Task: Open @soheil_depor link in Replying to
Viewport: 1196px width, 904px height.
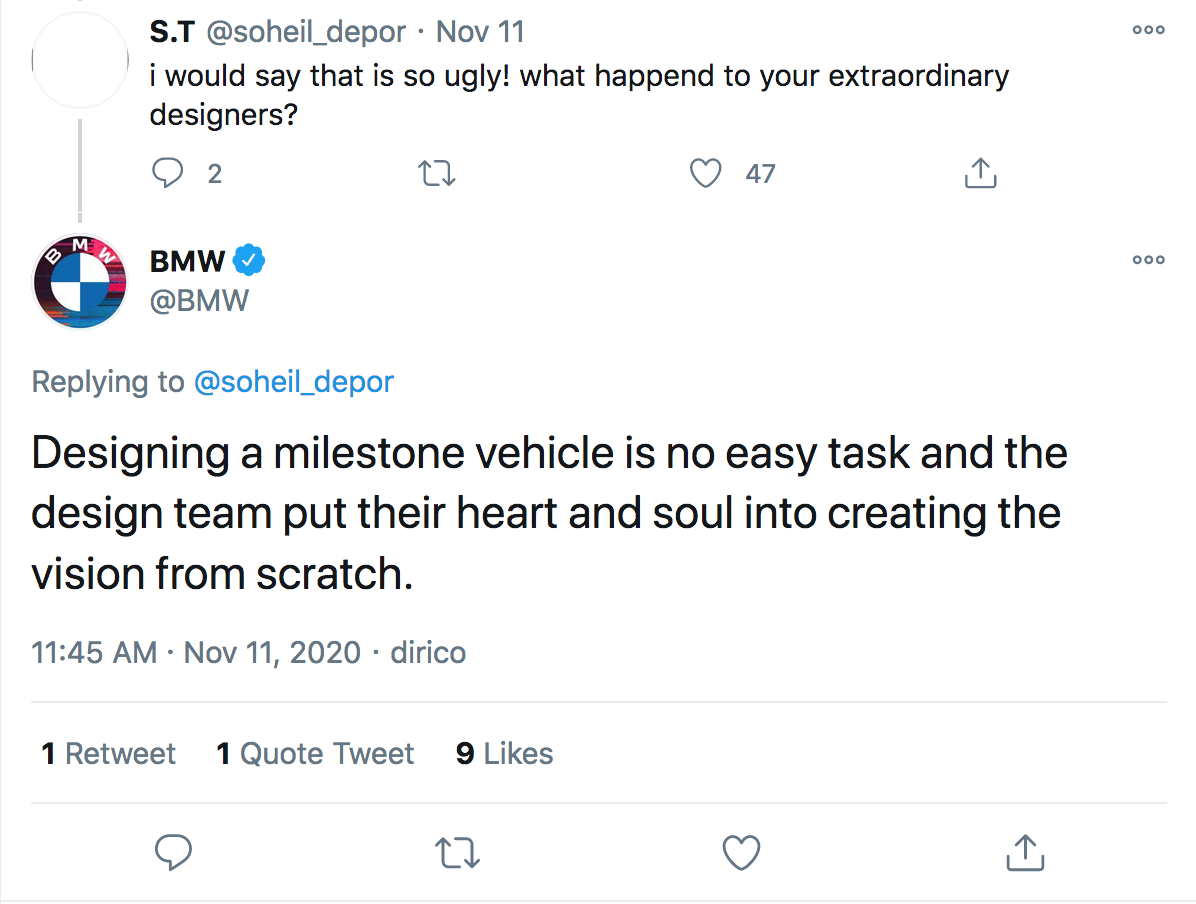Action: pyautogui.click(x=293, y=381)
